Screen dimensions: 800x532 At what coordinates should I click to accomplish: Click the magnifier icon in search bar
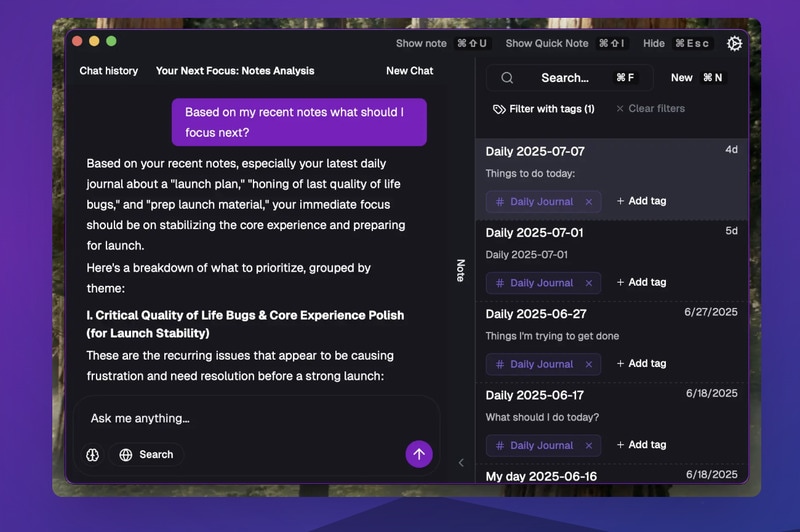coord(507,78)
